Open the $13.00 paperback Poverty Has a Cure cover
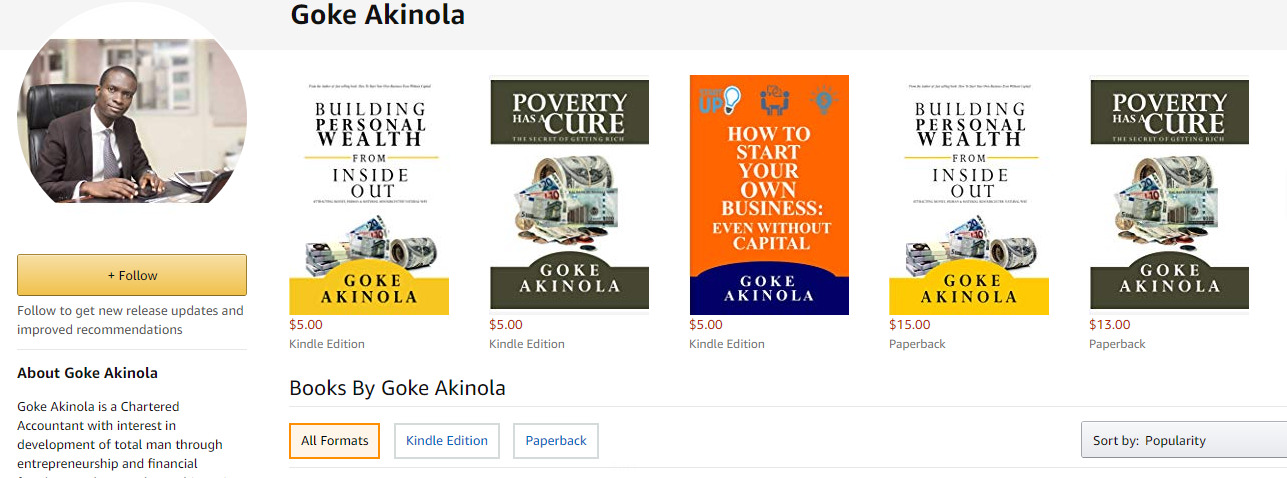The height and width of the screenshot is (478, 1287). coord(1169,195)
